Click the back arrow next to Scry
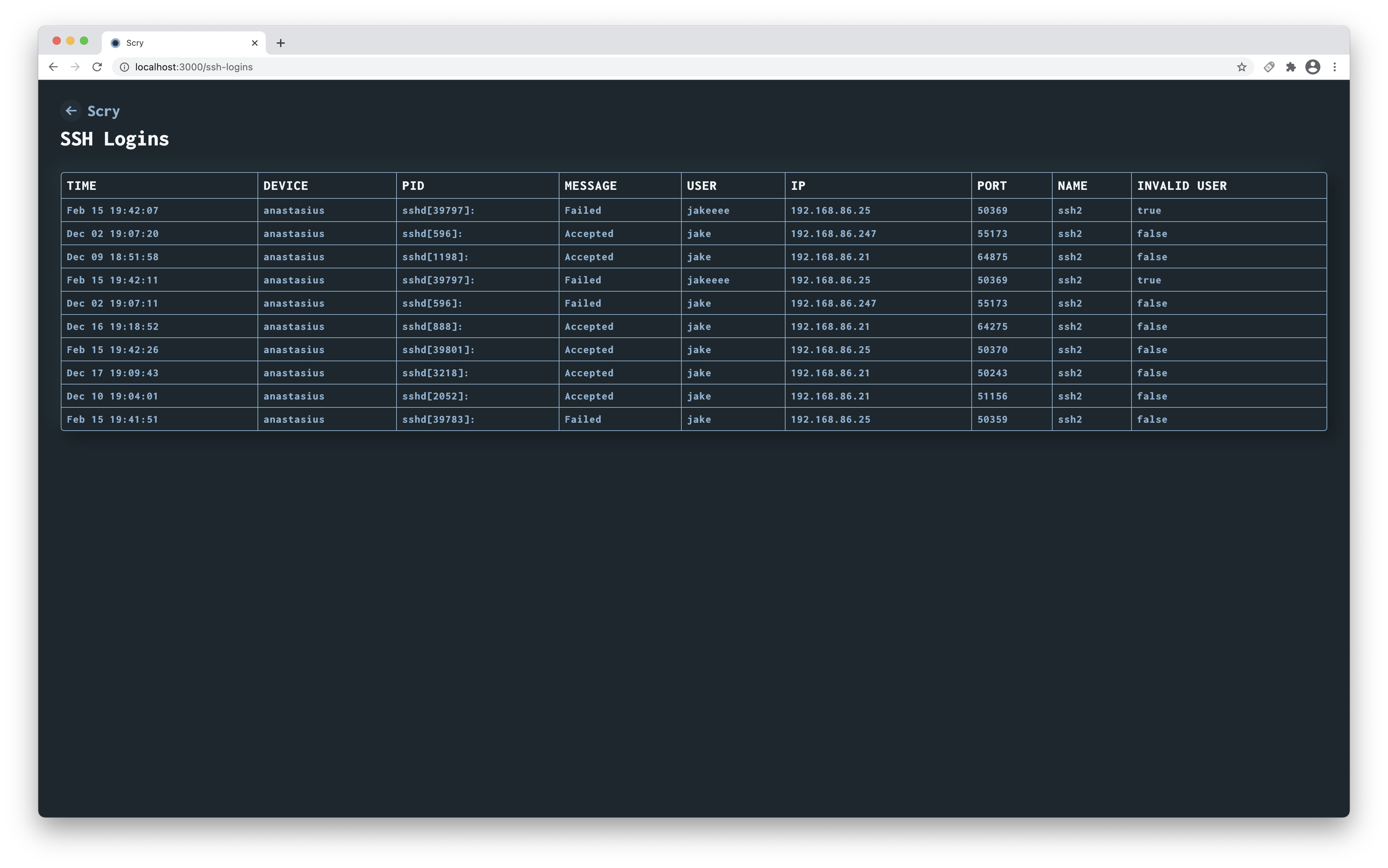The width and height of the screenshot is (1388, 868). click(x=71, y=111)
